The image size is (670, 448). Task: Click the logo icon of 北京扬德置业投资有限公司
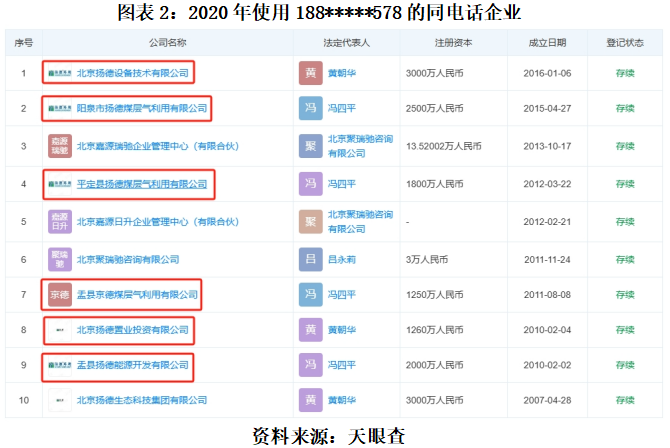click(60, 330)
